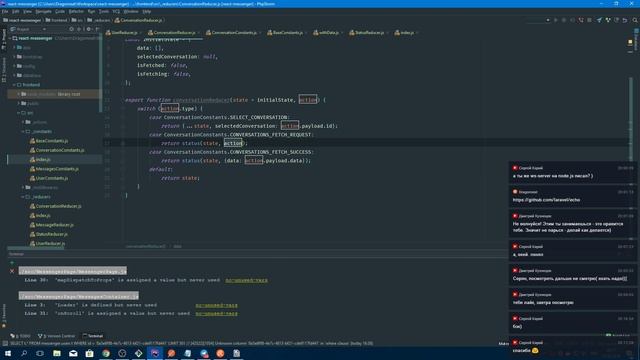Open MessagesConstants.js from the project tree
The width and height of the screenshot is (640, 360).
pos(54,169)
